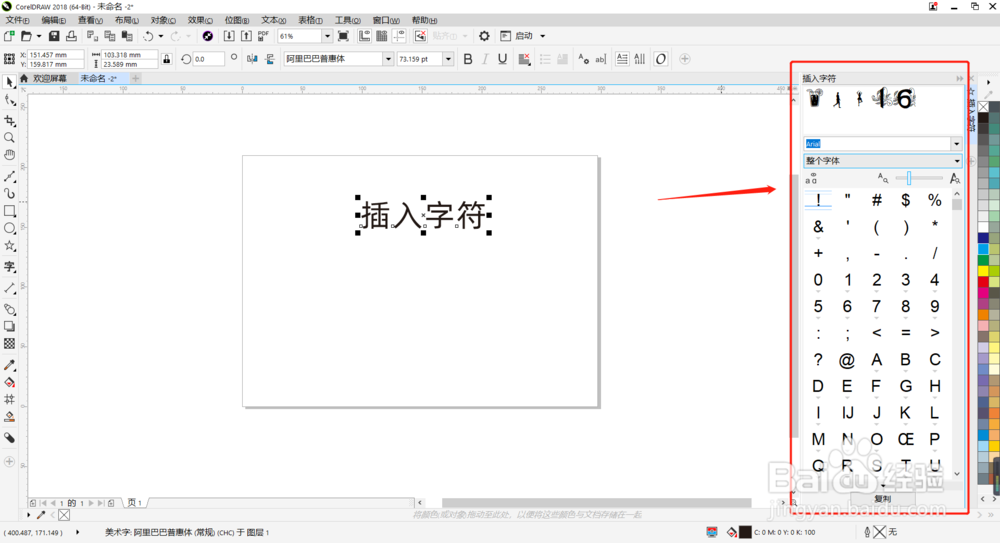Select the Crop tool

click(x=9, y=120)
